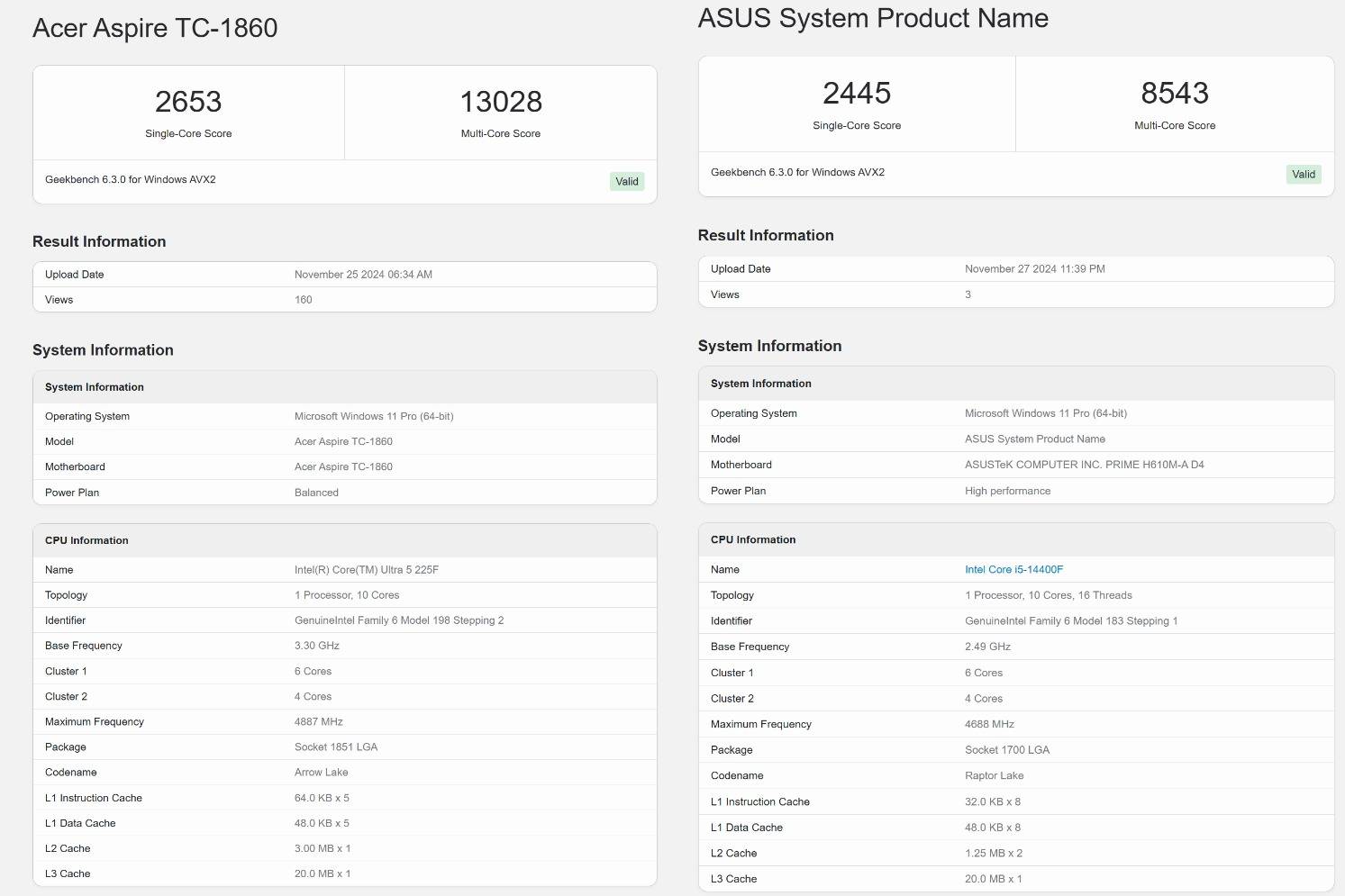The width and height of the screenshot is (1345, 896).
Task: Click the Valid badge on ASUS result
Action: (1303, 174)
